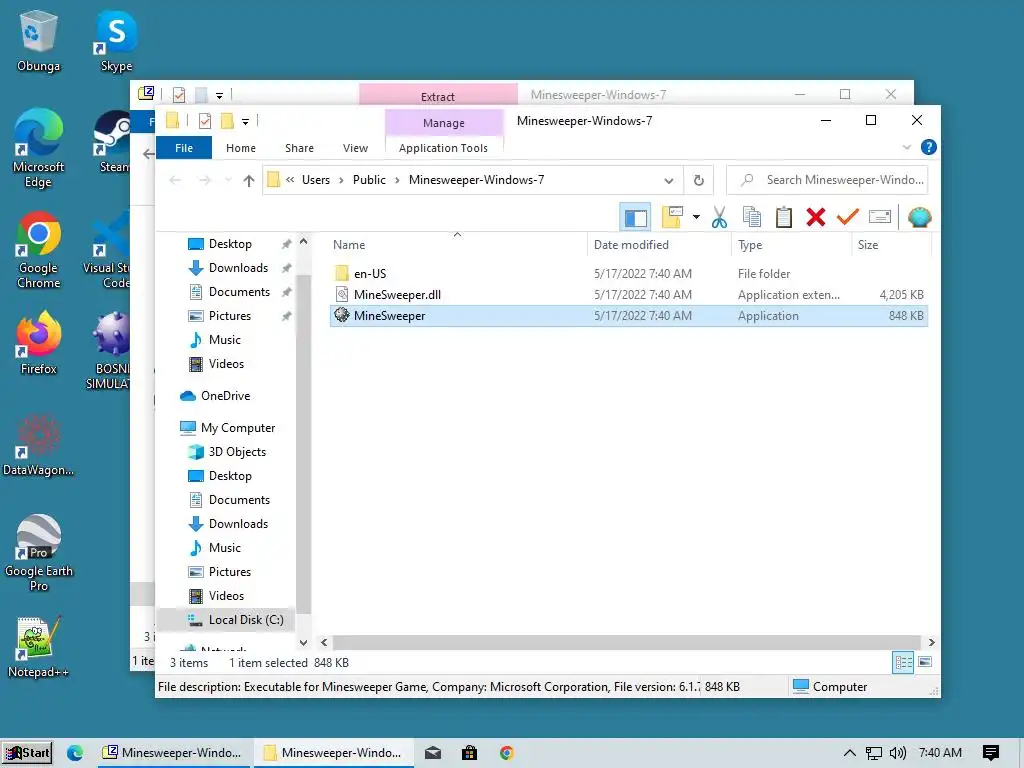Show hidden system tray icons
This screenshot has height=768, width=1024.
click(x=849, y=753)
